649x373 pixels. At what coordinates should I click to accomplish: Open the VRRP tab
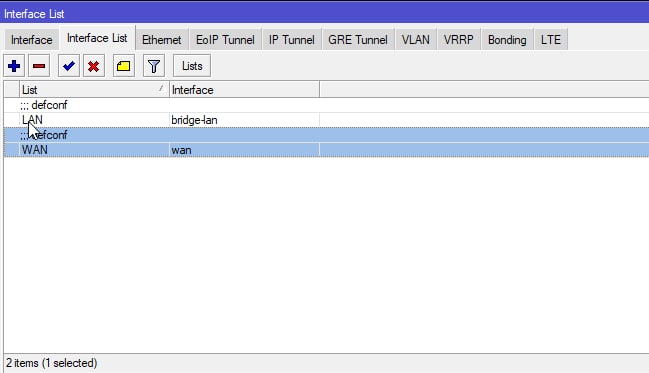tap(458, 40)
